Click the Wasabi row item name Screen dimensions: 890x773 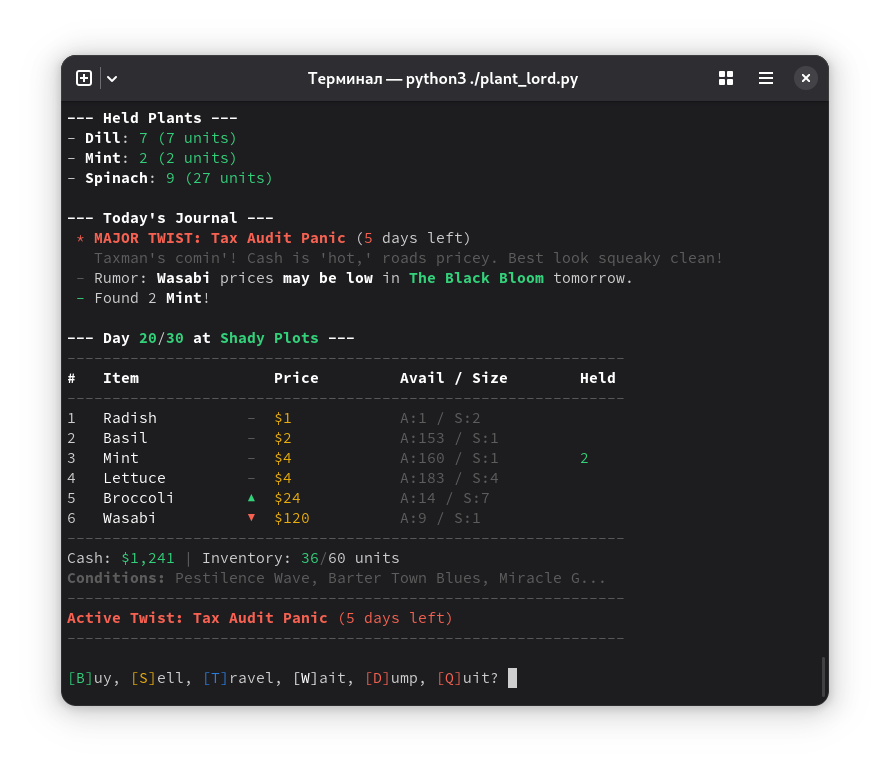129,518
